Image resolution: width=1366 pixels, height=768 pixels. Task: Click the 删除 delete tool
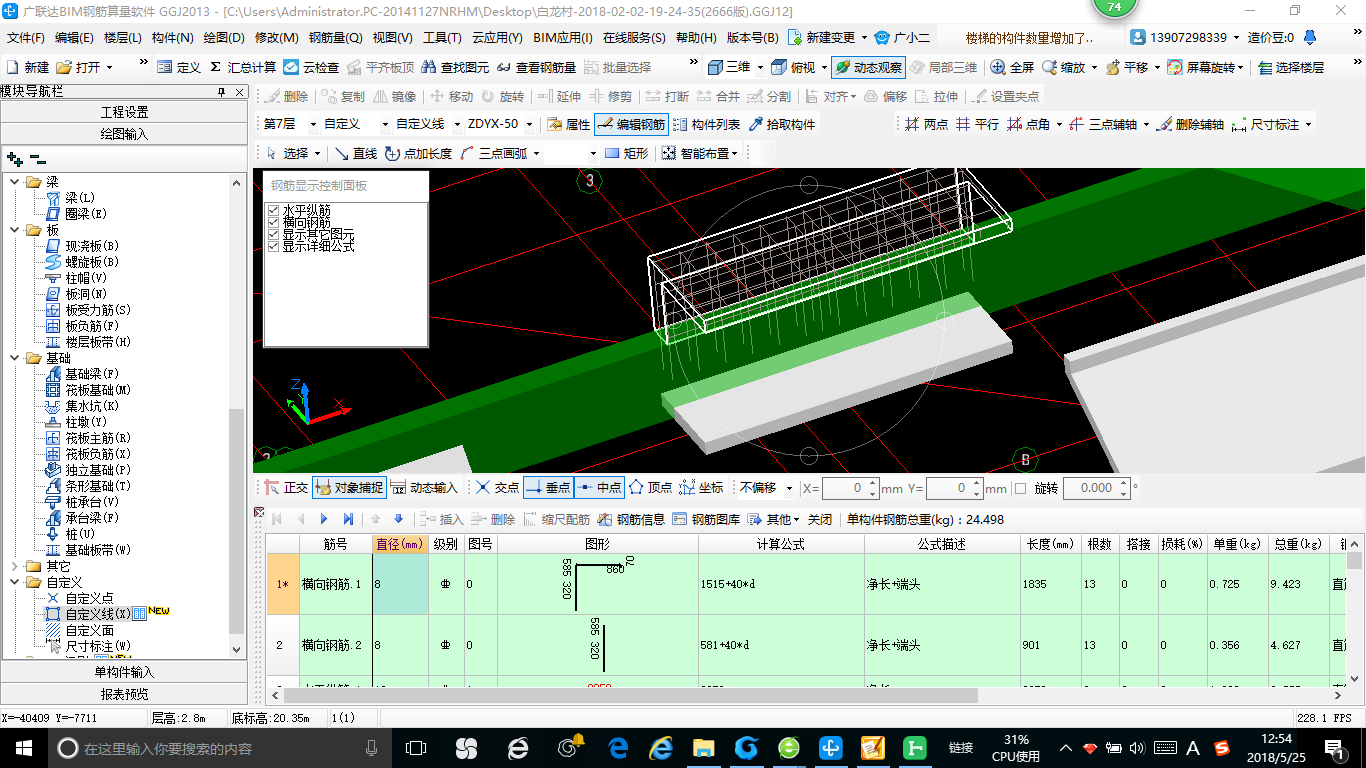[287, 97]
